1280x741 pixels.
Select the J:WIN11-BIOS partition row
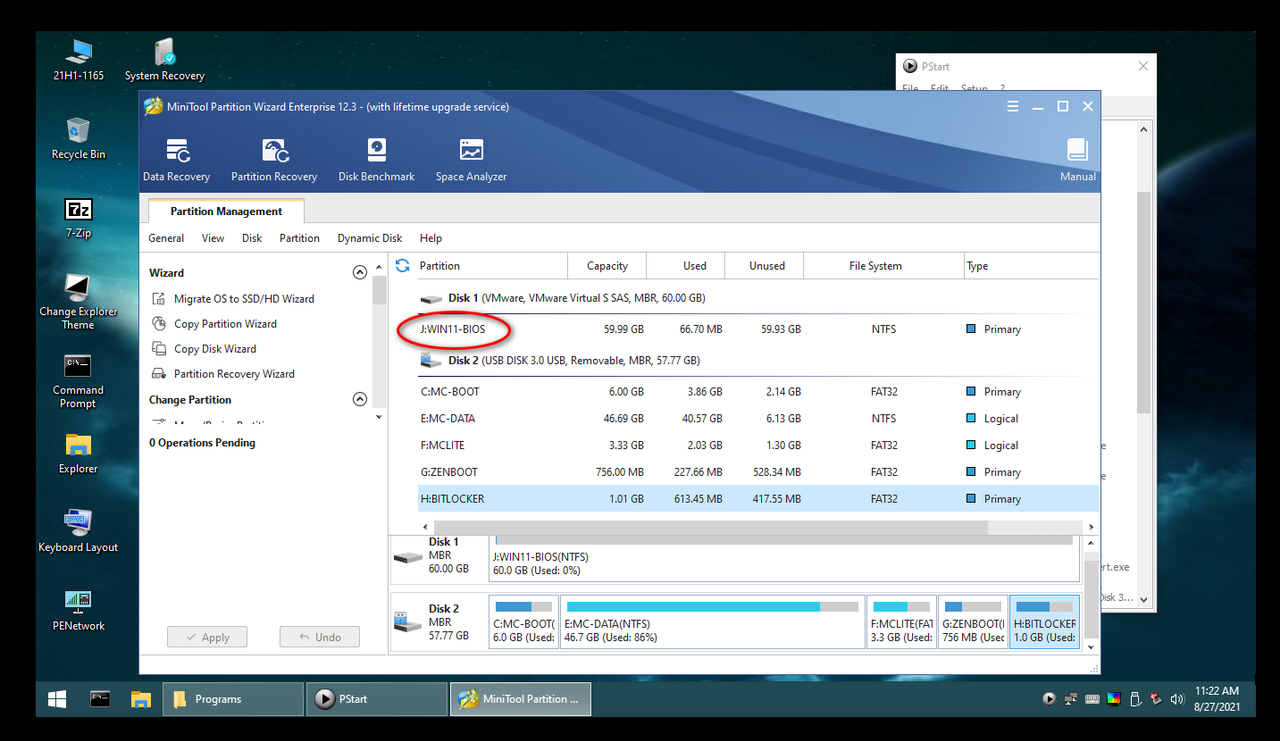tap(757, 329)
